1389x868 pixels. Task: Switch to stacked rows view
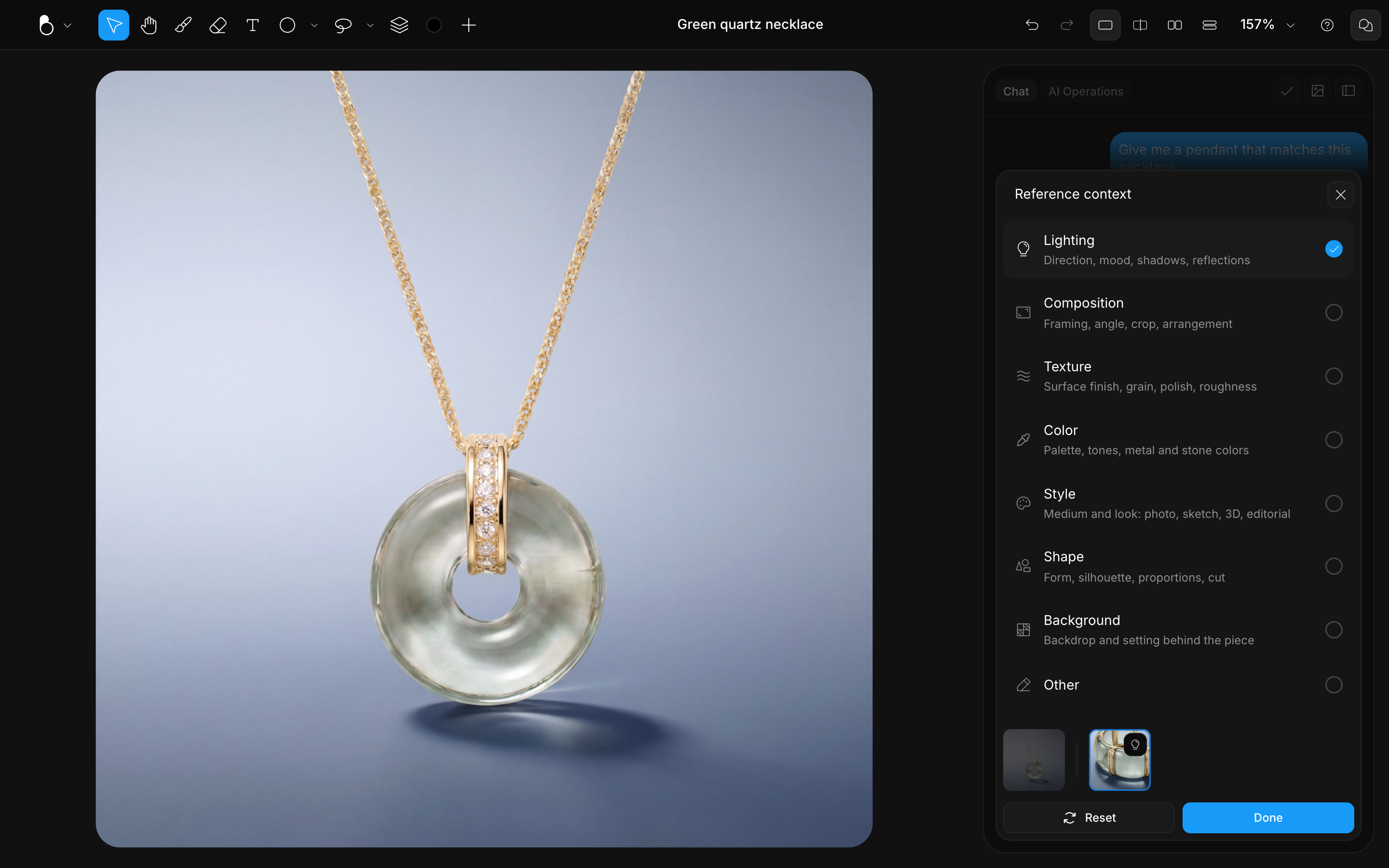coord(1210,25)
